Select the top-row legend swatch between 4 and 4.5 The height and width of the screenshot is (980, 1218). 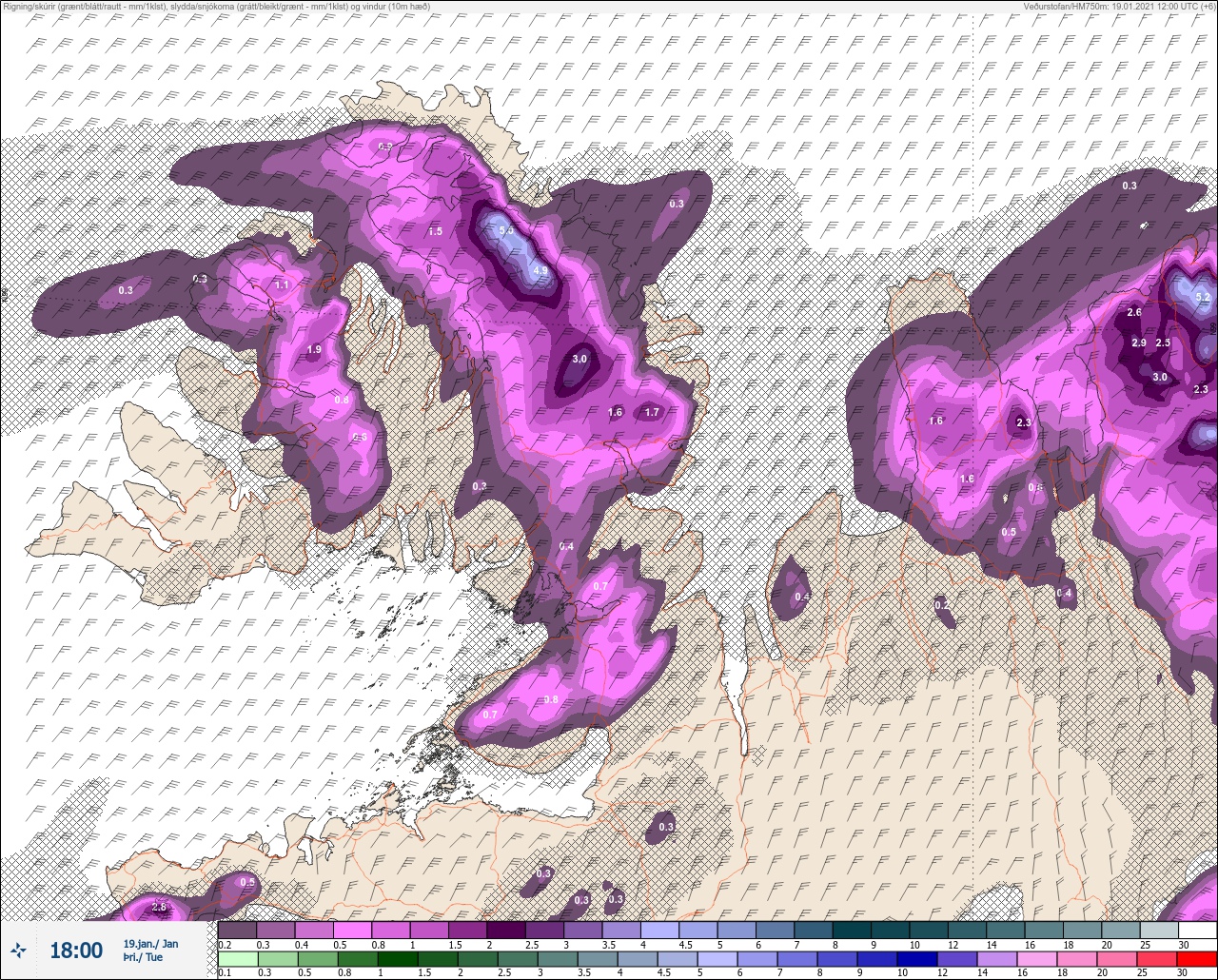(660, 930)
